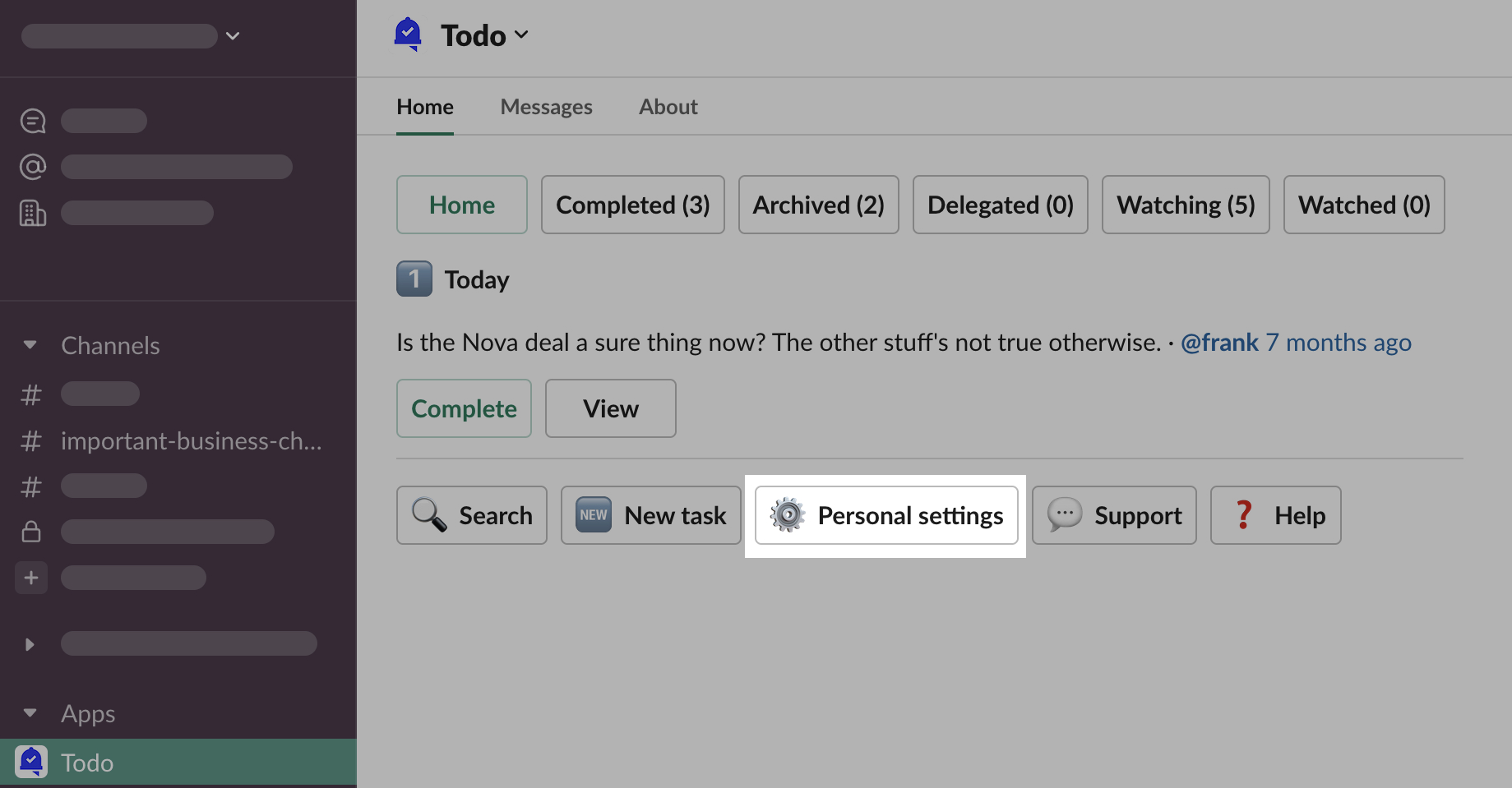Create a New task
1512x788 pixels.
(650, 515)
